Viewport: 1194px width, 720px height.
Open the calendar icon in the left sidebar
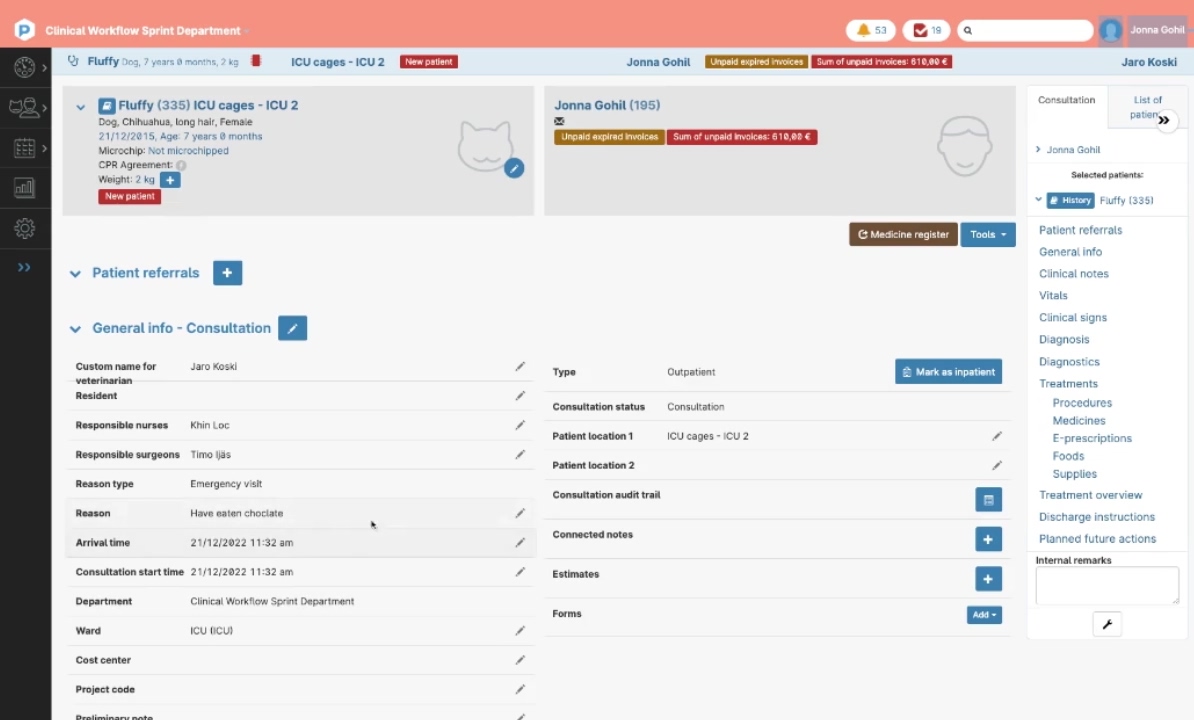click(24, 147)
